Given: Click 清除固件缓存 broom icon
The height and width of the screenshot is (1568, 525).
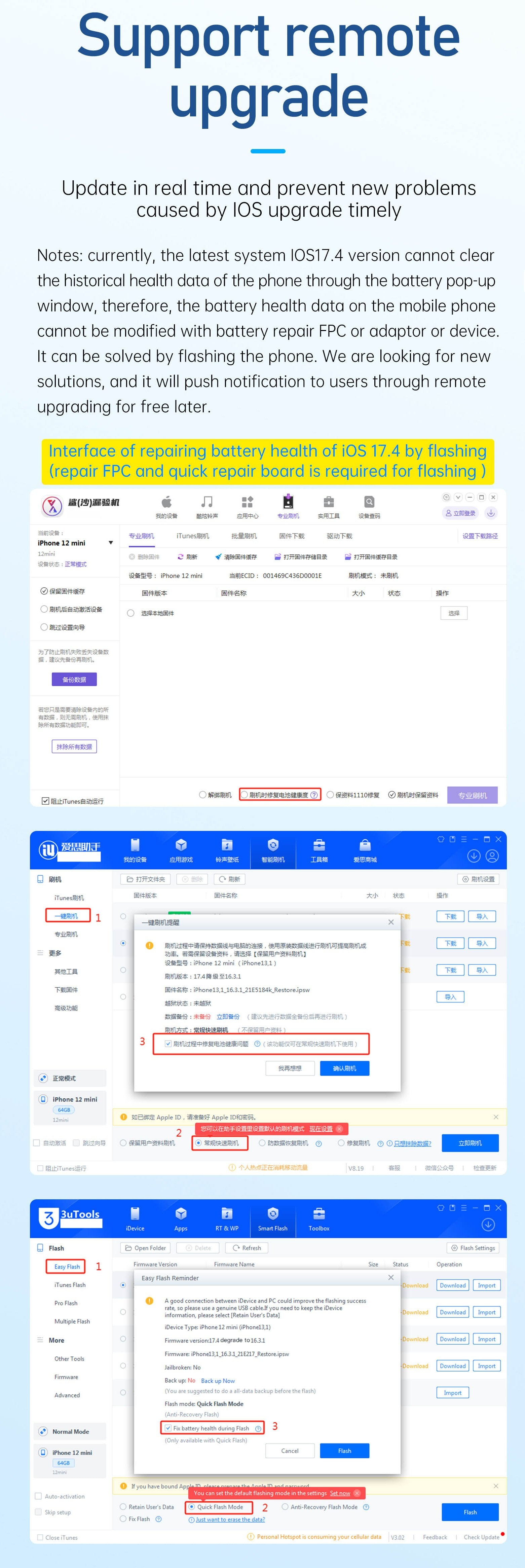Looking at the screenshot, I should (x=218, y=557).
